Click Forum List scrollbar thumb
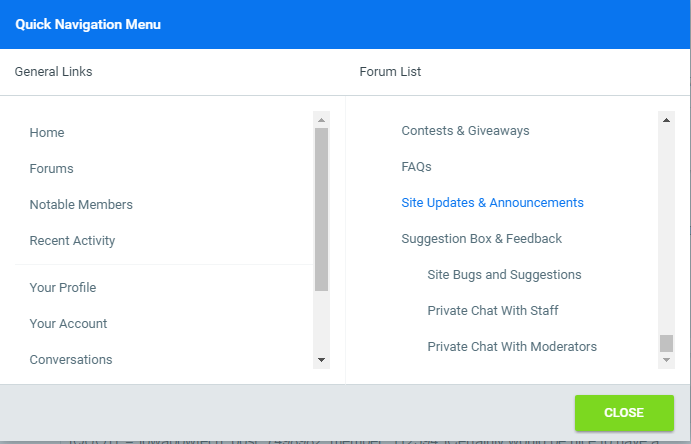 666,343
